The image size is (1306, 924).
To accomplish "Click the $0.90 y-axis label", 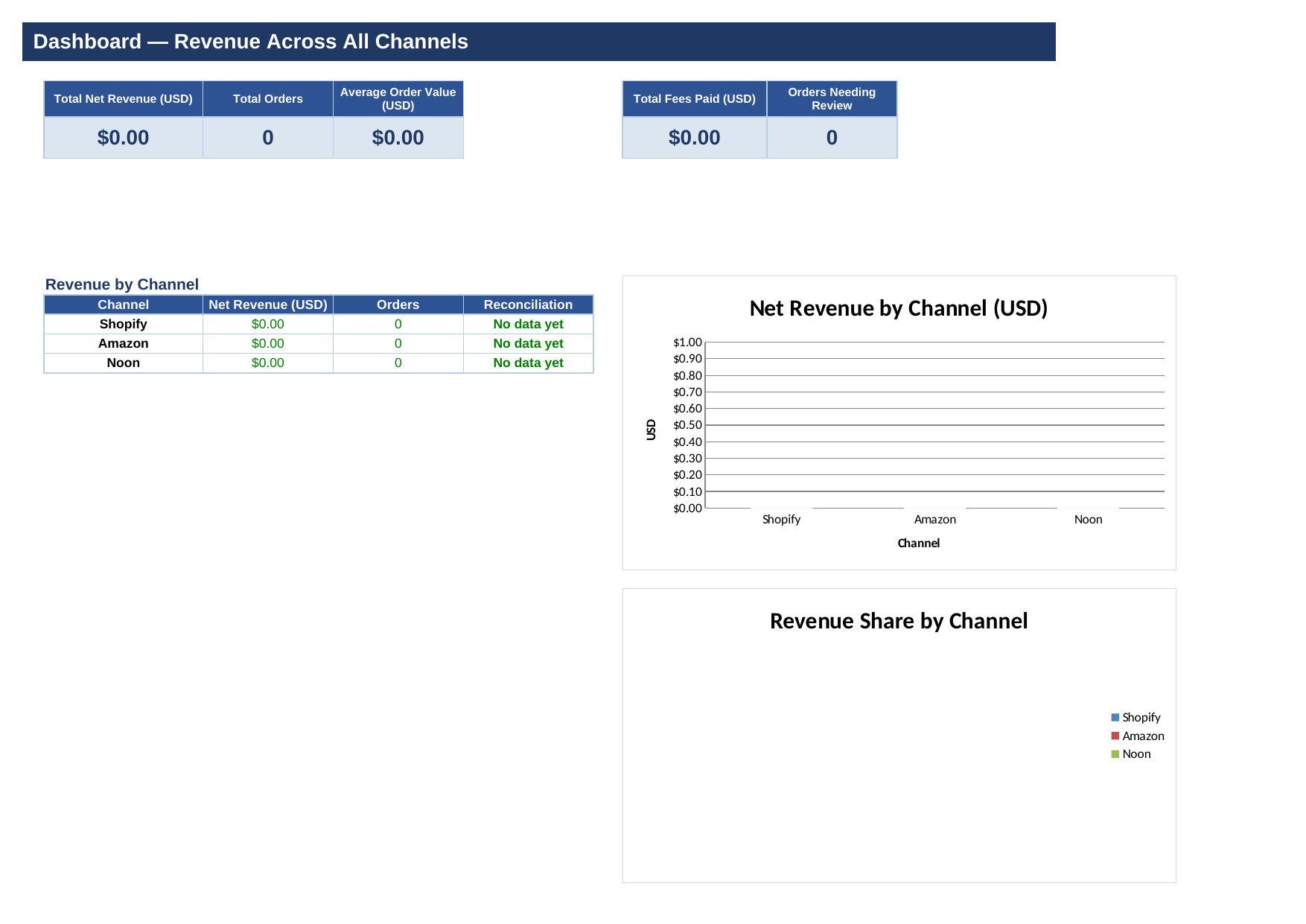I will click(x=687, y=359).
